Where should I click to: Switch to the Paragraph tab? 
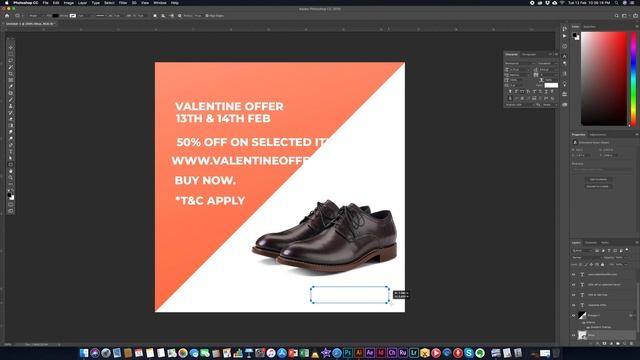[529, 54]
